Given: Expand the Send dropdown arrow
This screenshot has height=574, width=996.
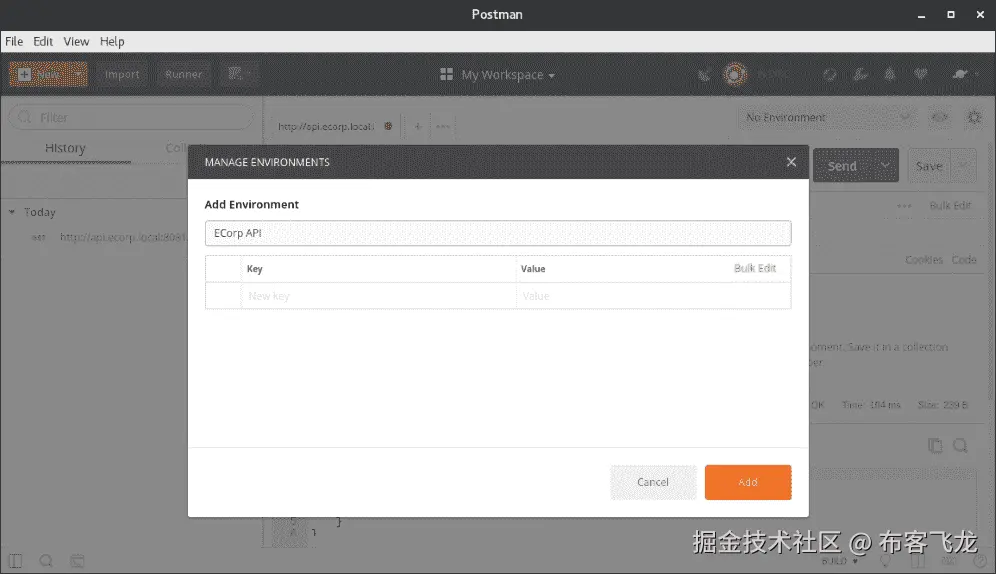Looking at the screenshot, I should [x=885, y=166].
